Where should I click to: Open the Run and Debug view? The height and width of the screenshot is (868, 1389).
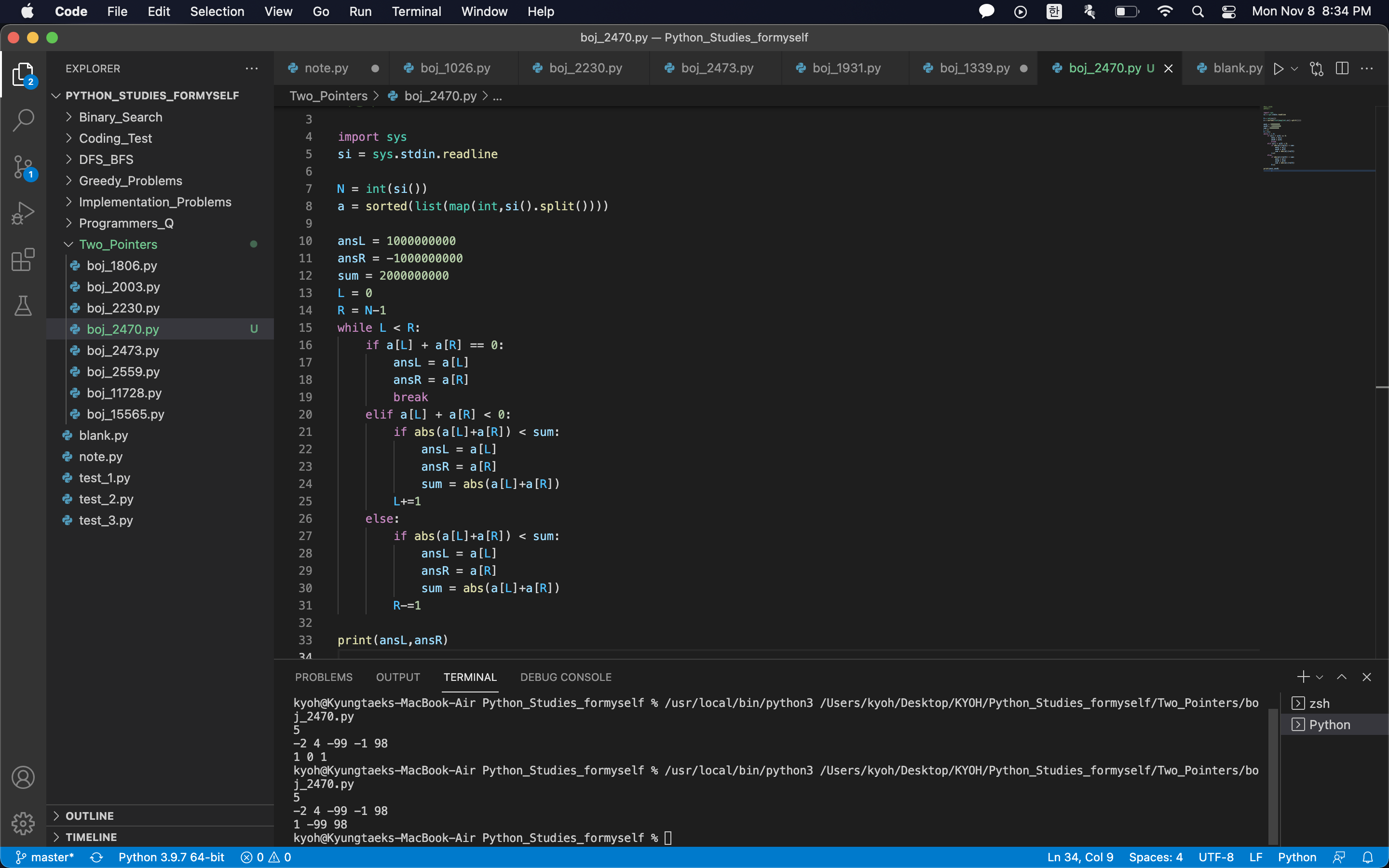23,213
